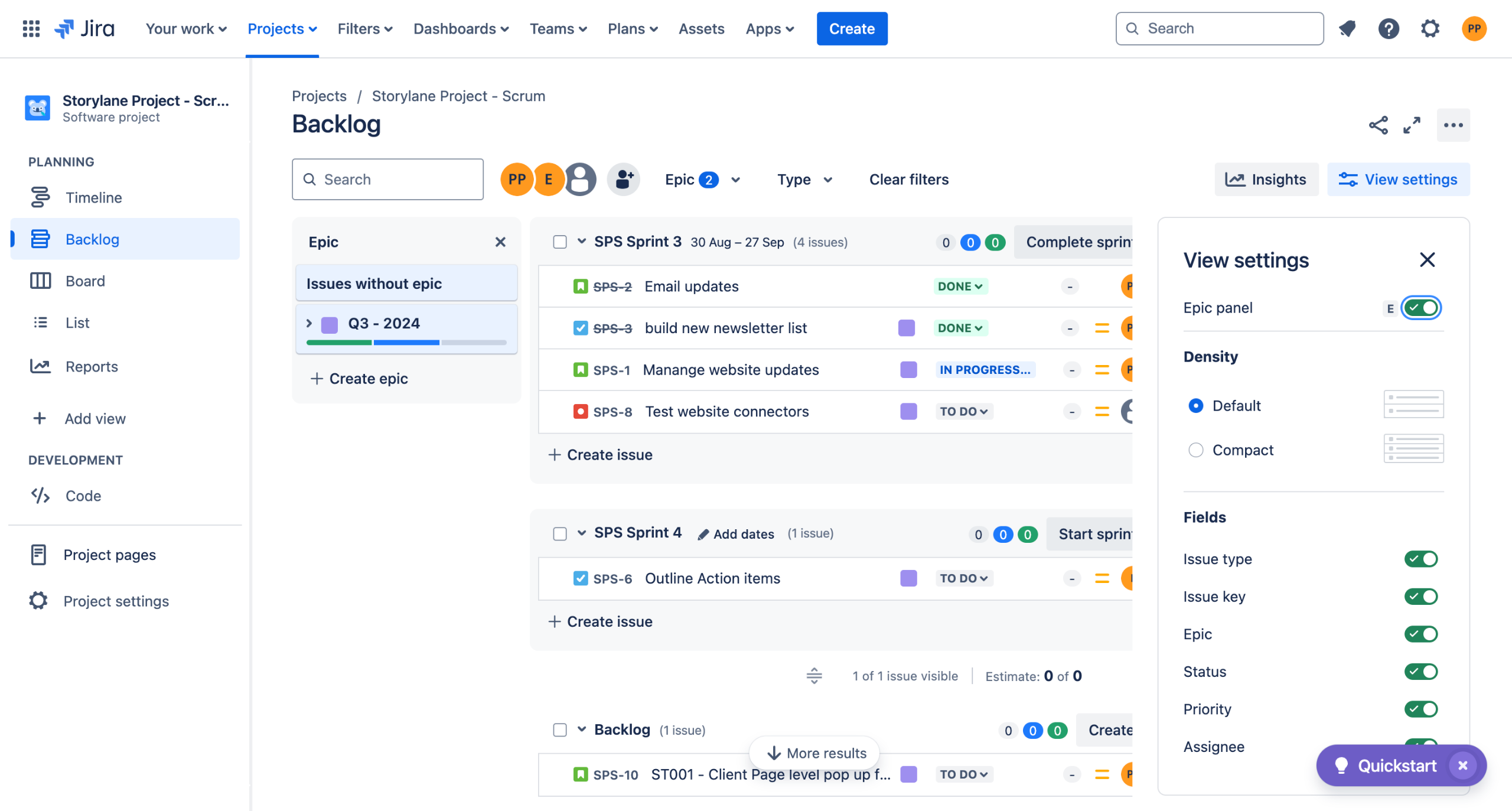Click the share icon near Backlog title
The width and height of the screenshot is (1512, 811).
pos(1378,125)
